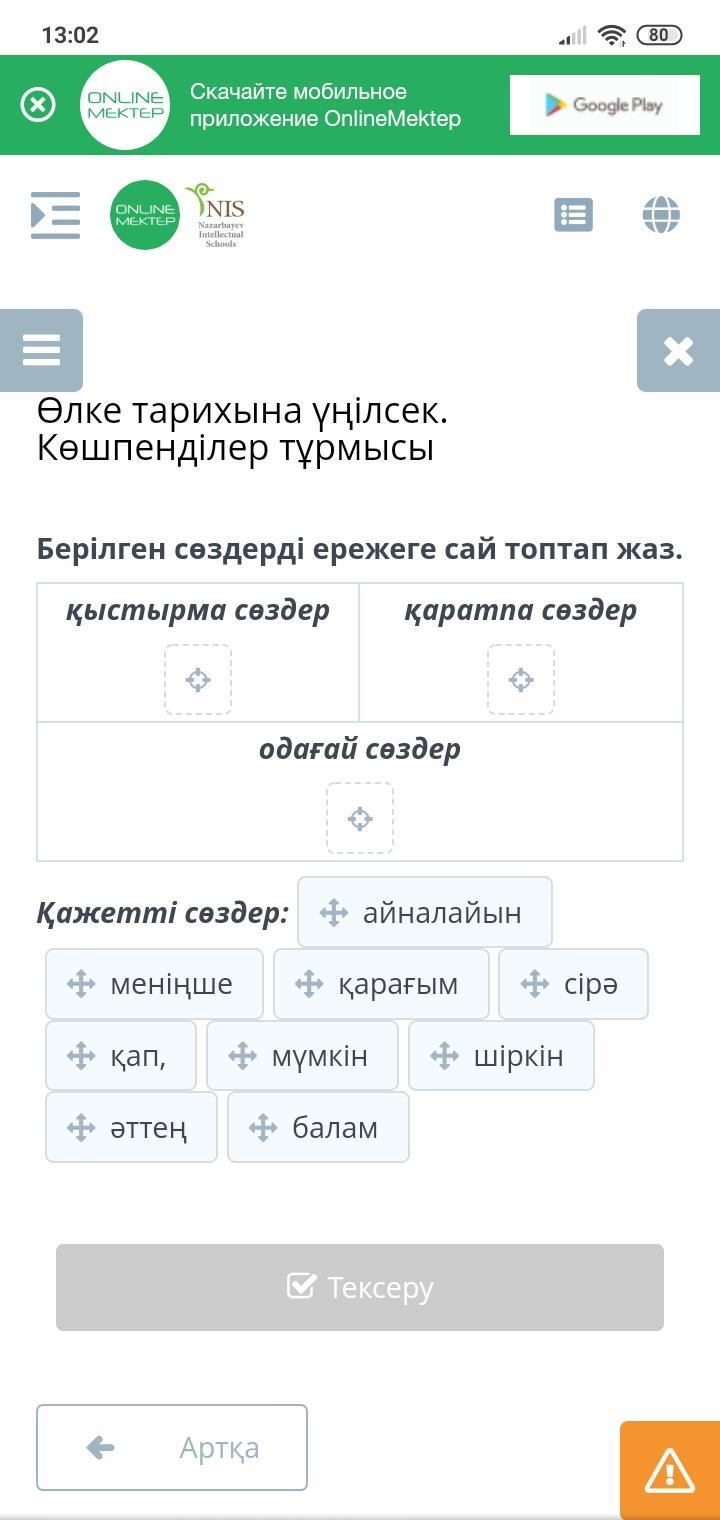
Task: Open the grey hamburger menu tab
Action: [41, 350]
